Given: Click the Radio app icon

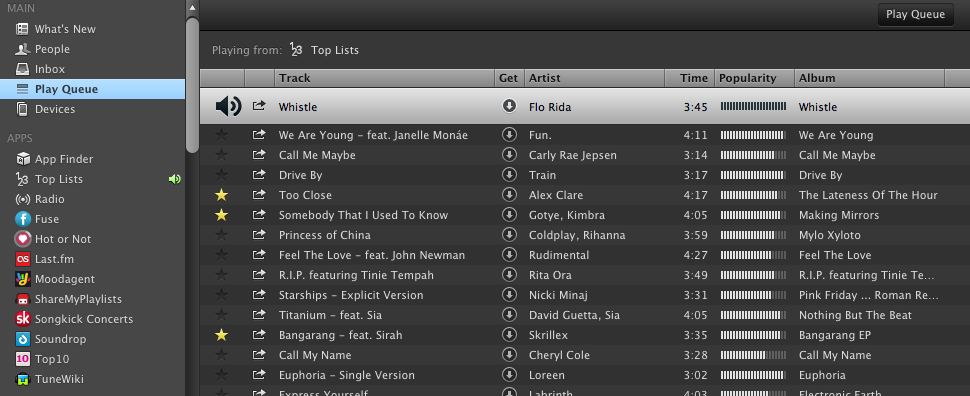Looking at the screenshot, I should pos(22,199).
